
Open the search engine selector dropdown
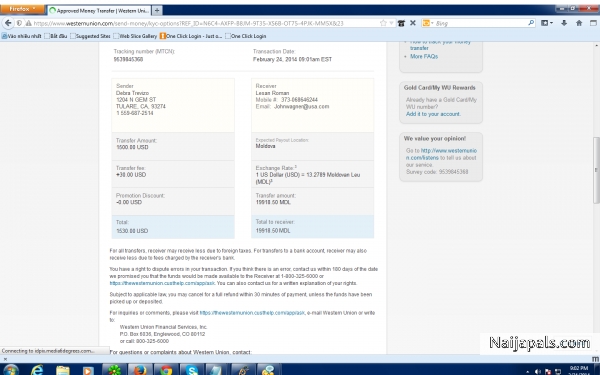click(x=428, y=23)
